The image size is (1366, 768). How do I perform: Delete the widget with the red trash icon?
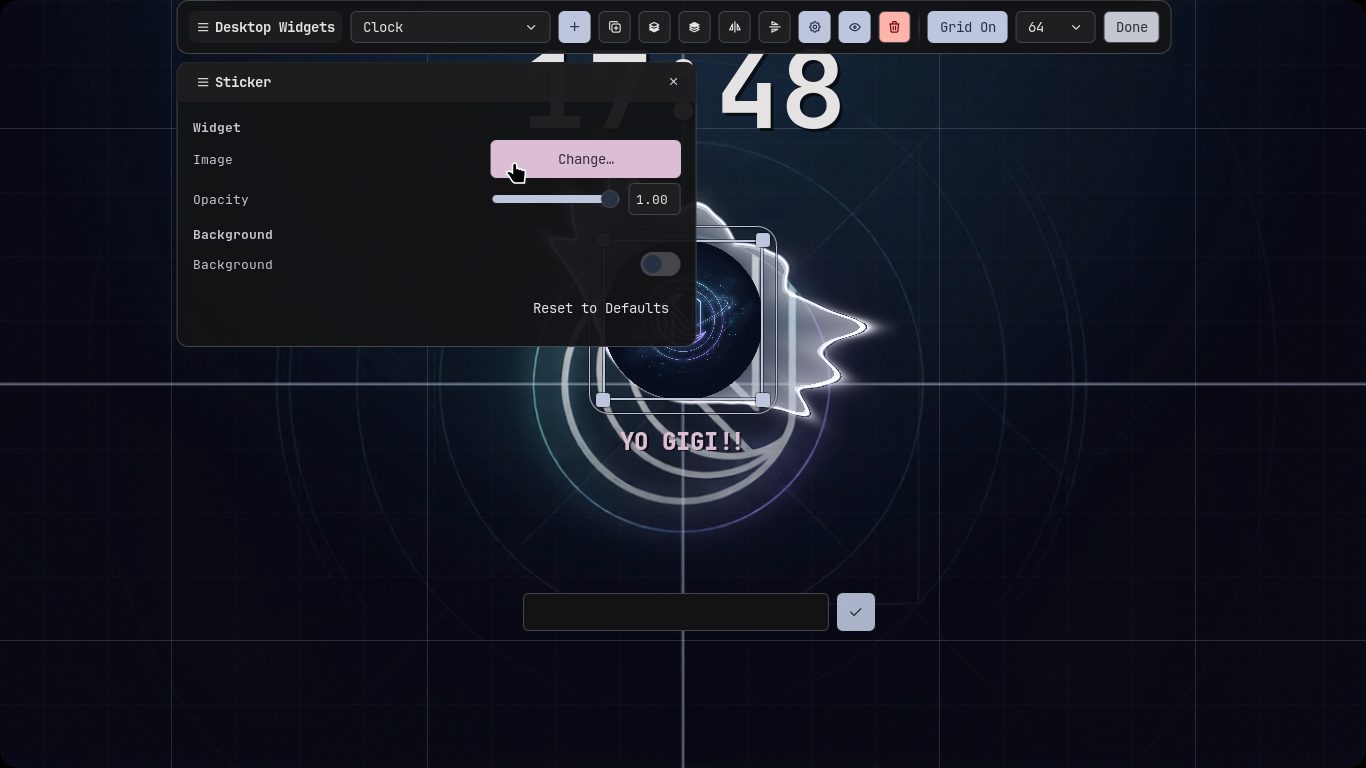tap(894, 27)
